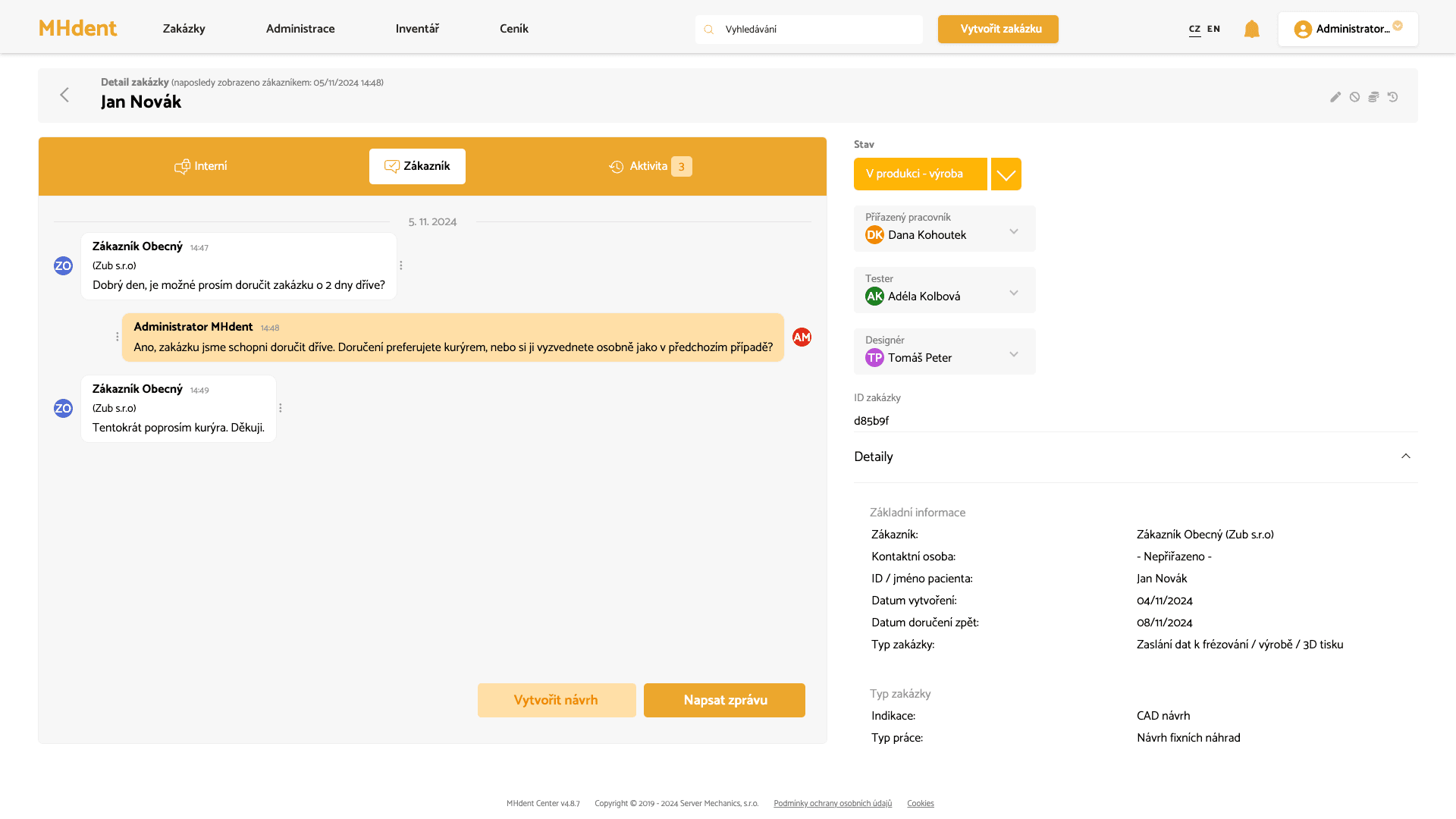Switch language to EN
This screenshot has width=1456, height=819.
pos(1213,29)
